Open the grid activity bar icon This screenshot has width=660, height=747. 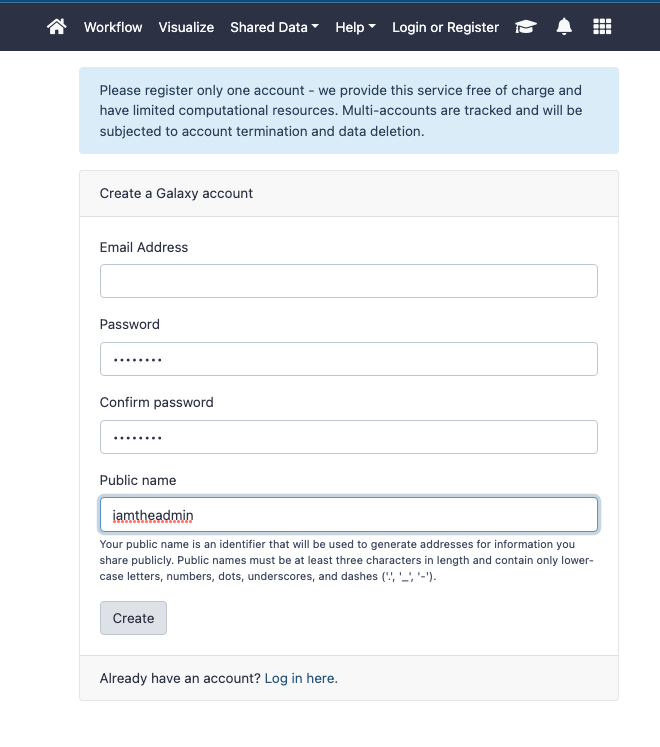click(602, 27)
